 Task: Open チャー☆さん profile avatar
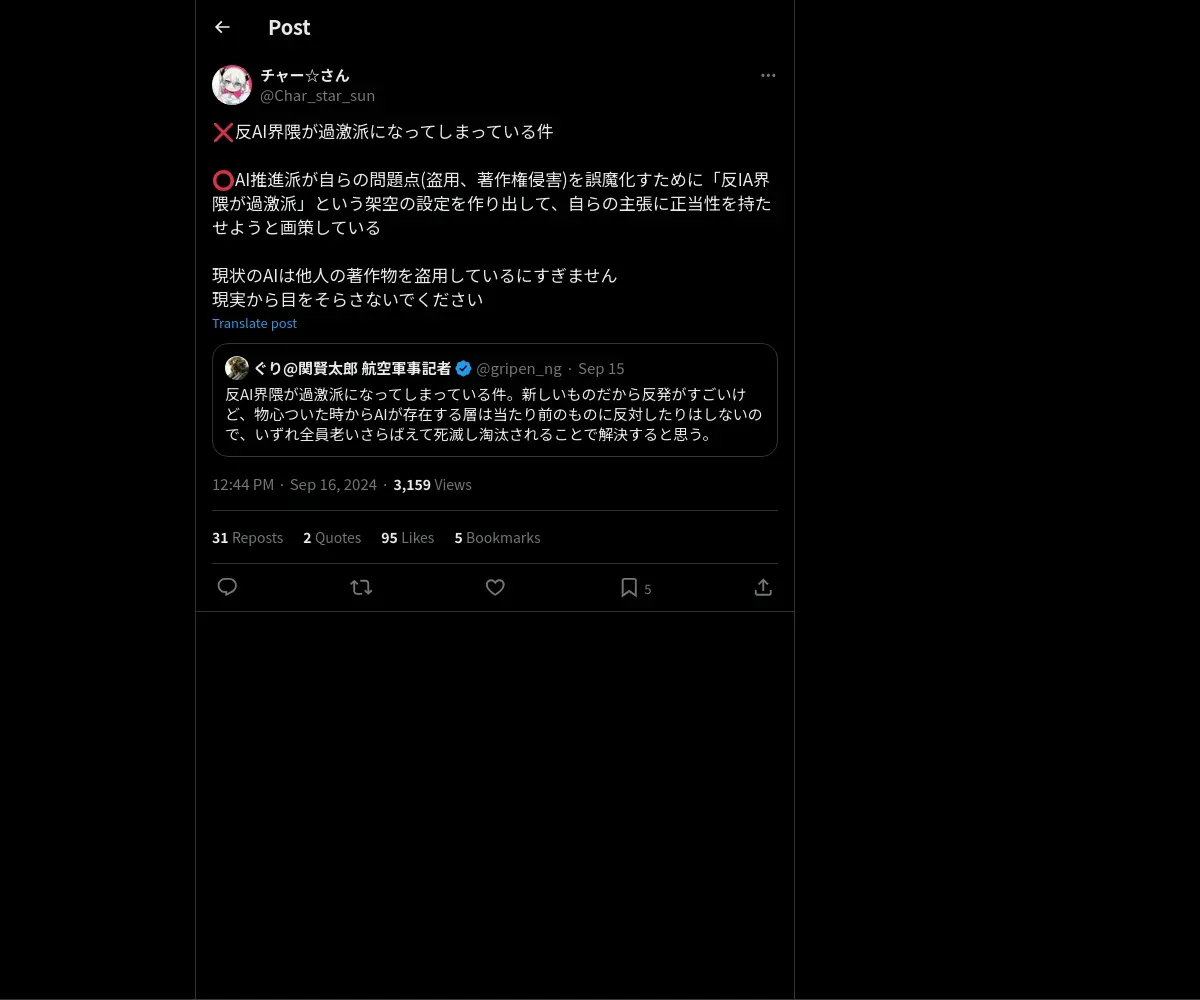point(232,85)
